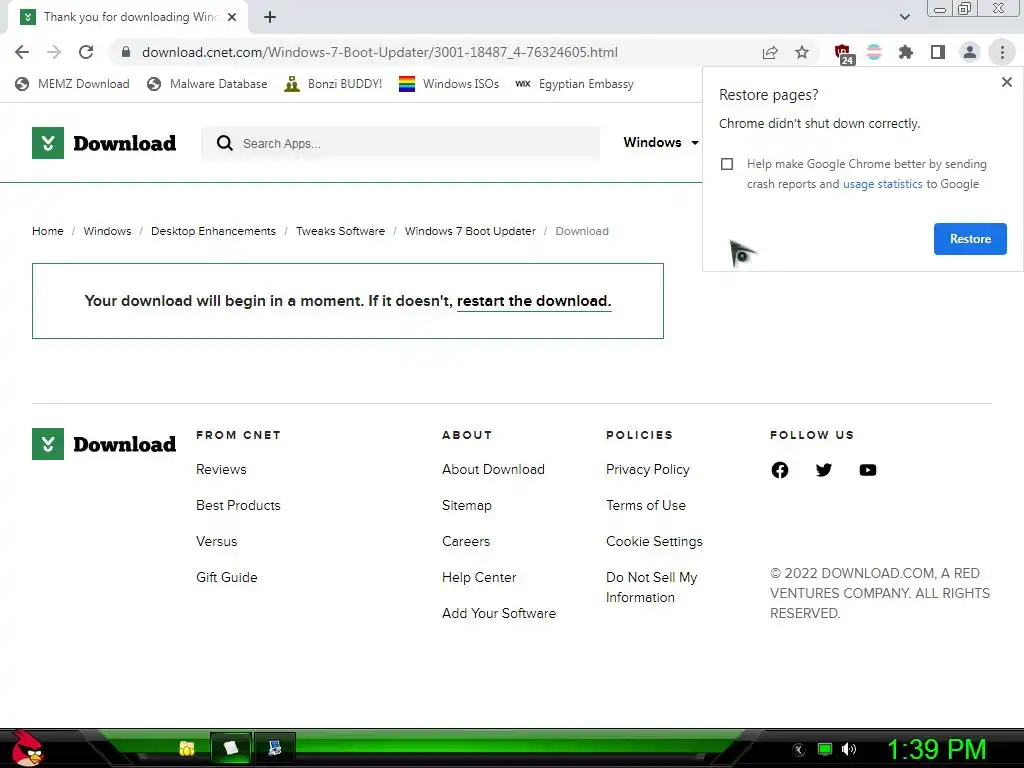Click the 1:39 PM taskbar clock
The height and width of the screenshot is (768, 1024).
point(936,750)
